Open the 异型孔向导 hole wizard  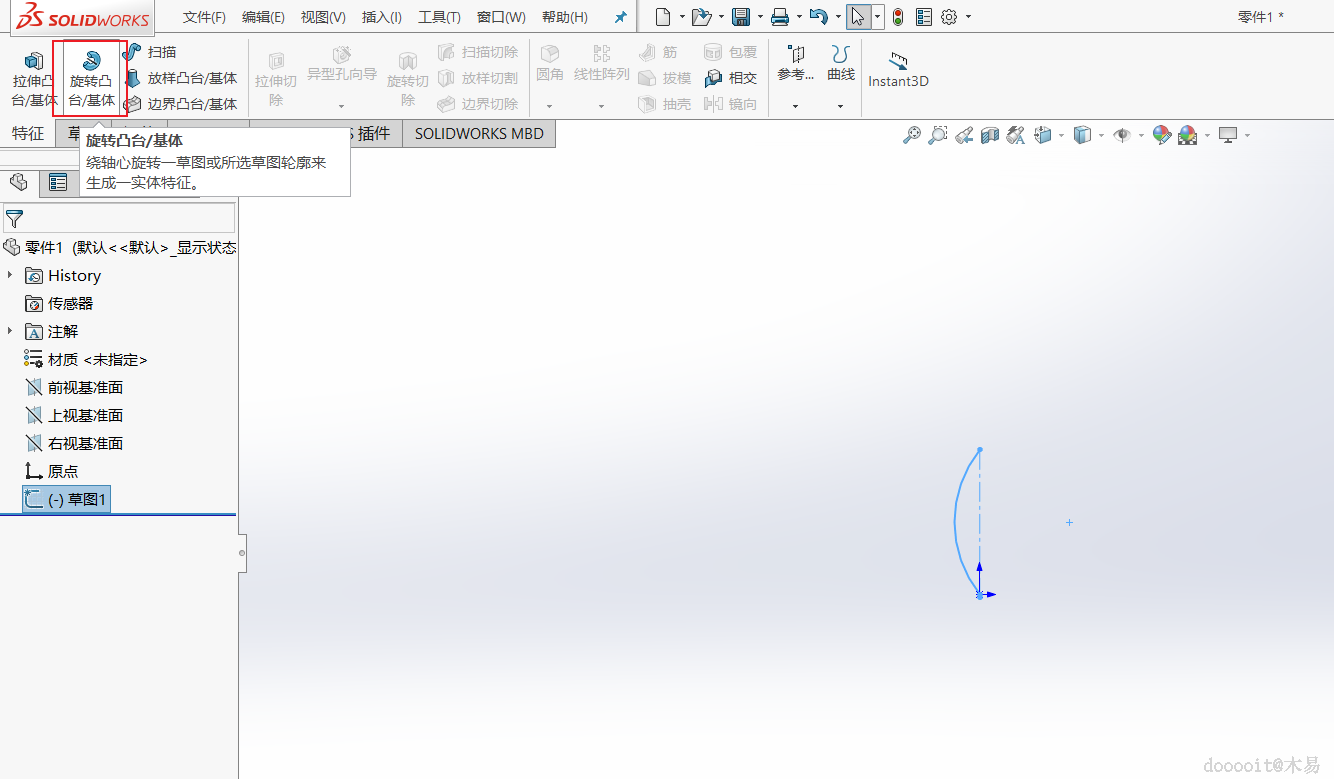tap(342, 64)
